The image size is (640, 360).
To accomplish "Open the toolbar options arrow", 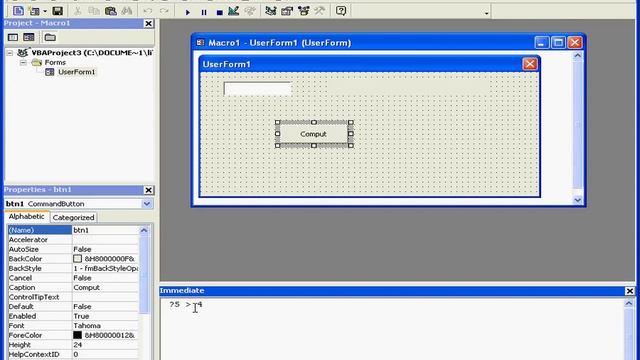I will coord(487,13).
